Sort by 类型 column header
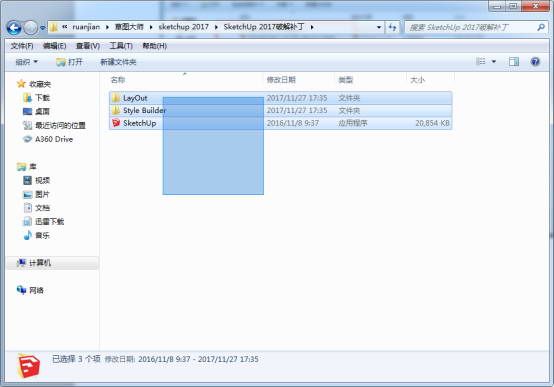Screen dimensions: 554x387 [x=346, y=80]
